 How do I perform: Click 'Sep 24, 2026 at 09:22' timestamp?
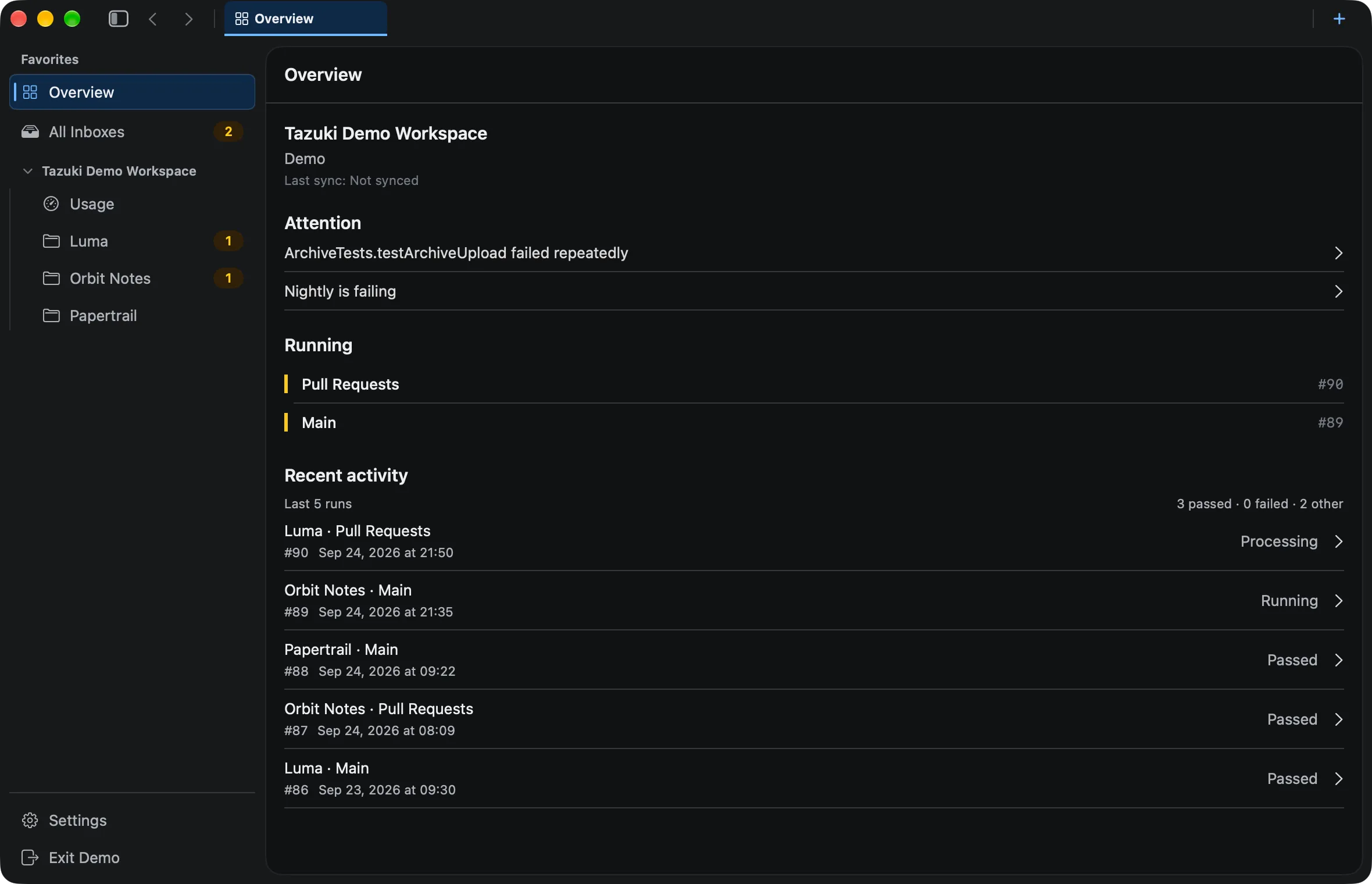point(387,671)
